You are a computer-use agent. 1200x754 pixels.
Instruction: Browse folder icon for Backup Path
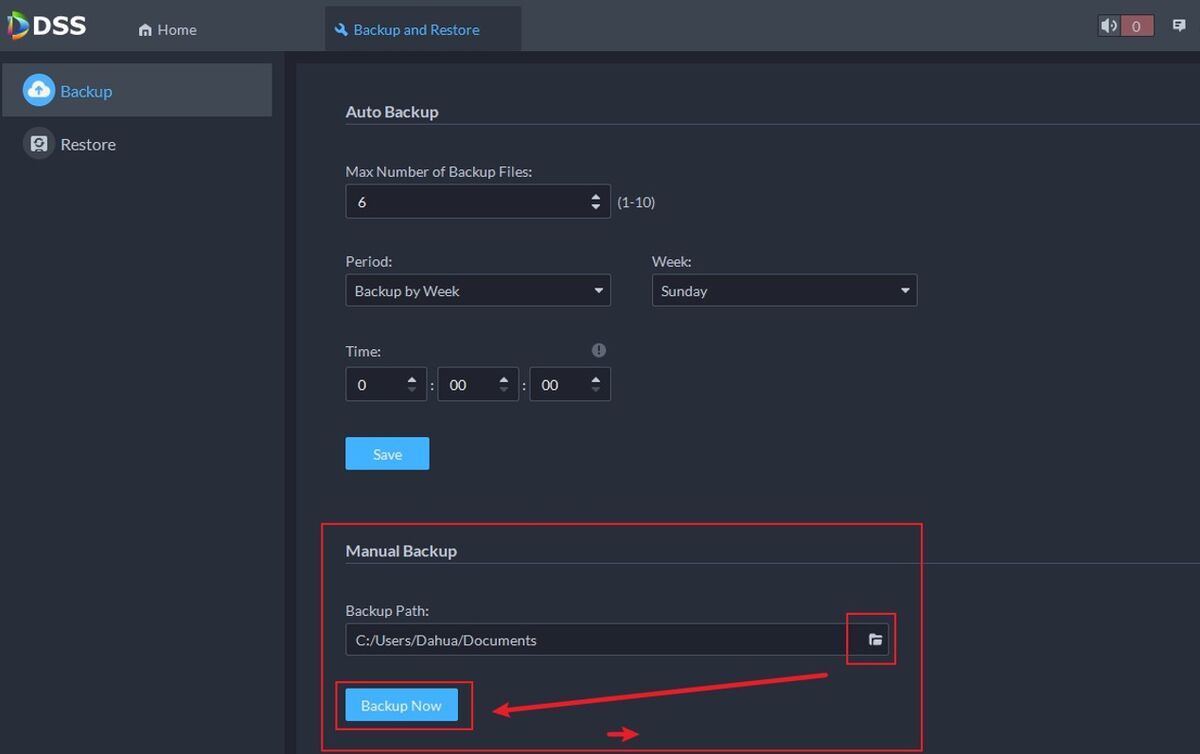pyautogui.click(x=875, y=640)
